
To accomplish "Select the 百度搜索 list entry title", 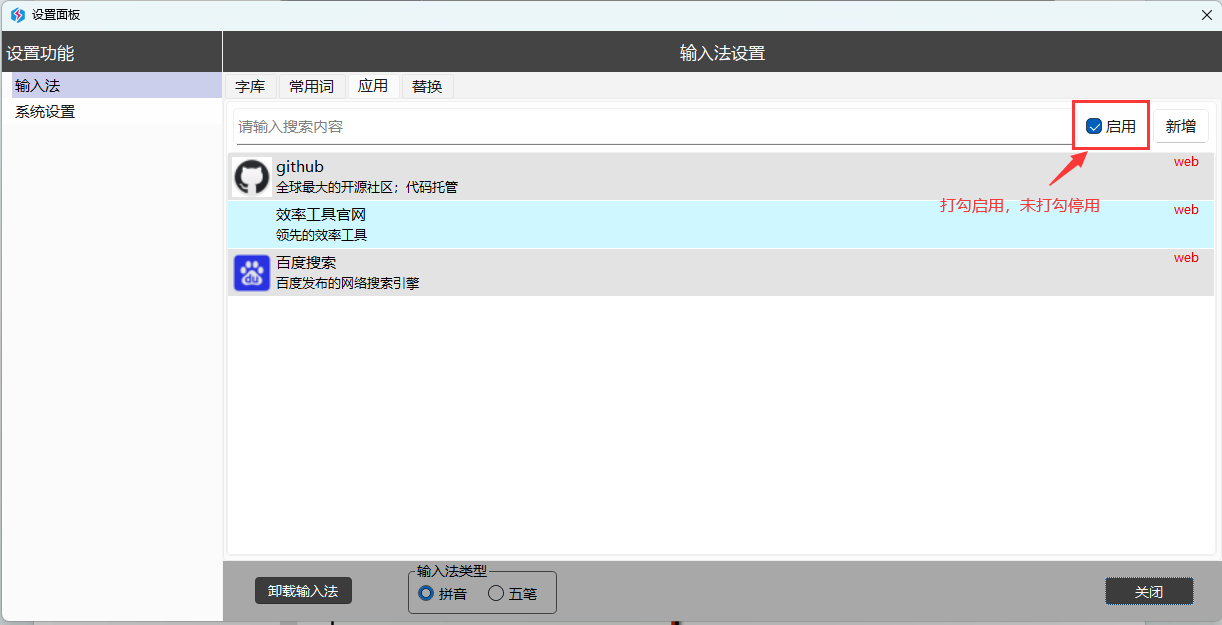I will (306, 263).
